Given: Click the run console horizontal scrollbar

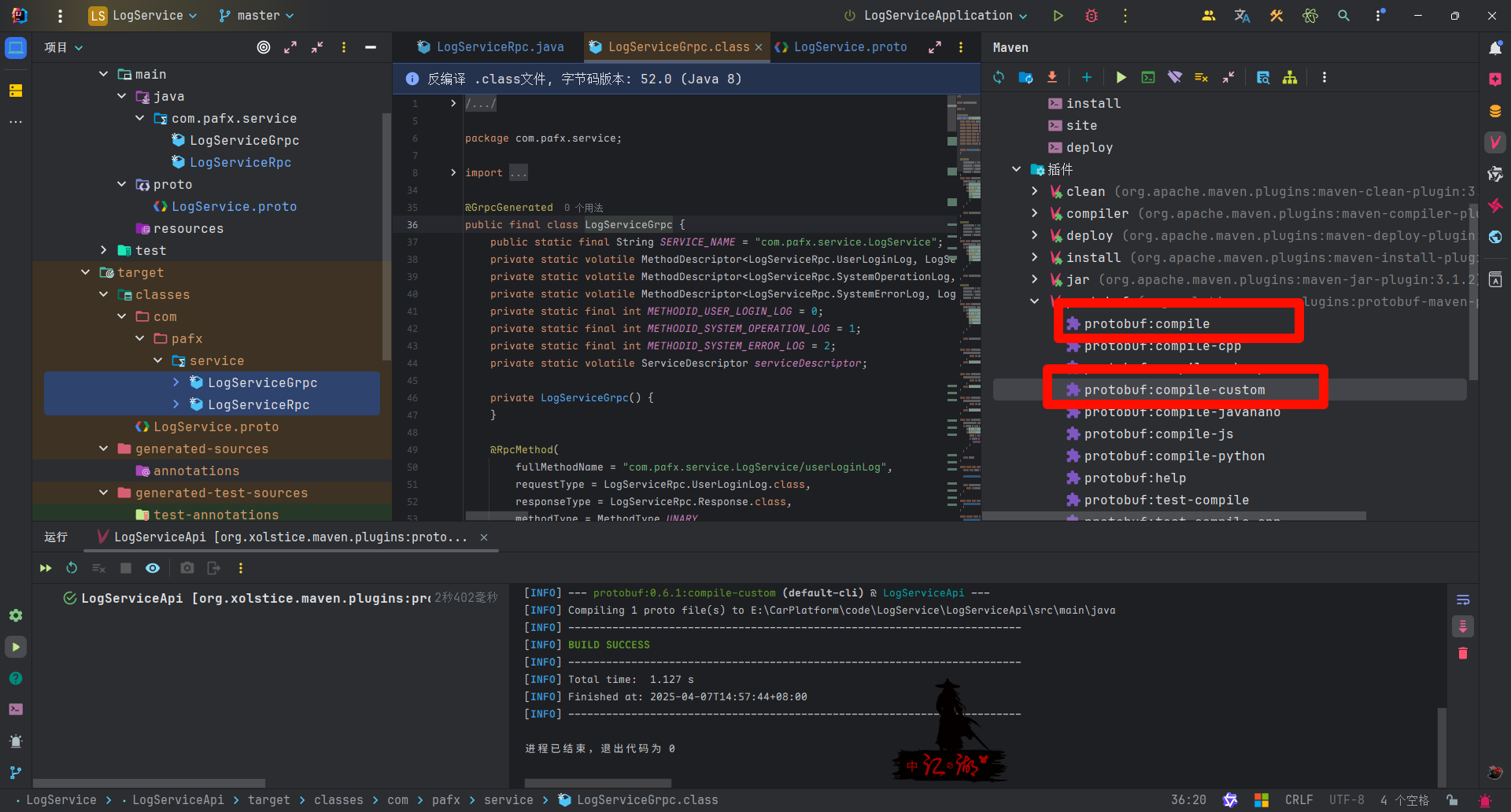Looking at the screenshot, I should (598, 783).
